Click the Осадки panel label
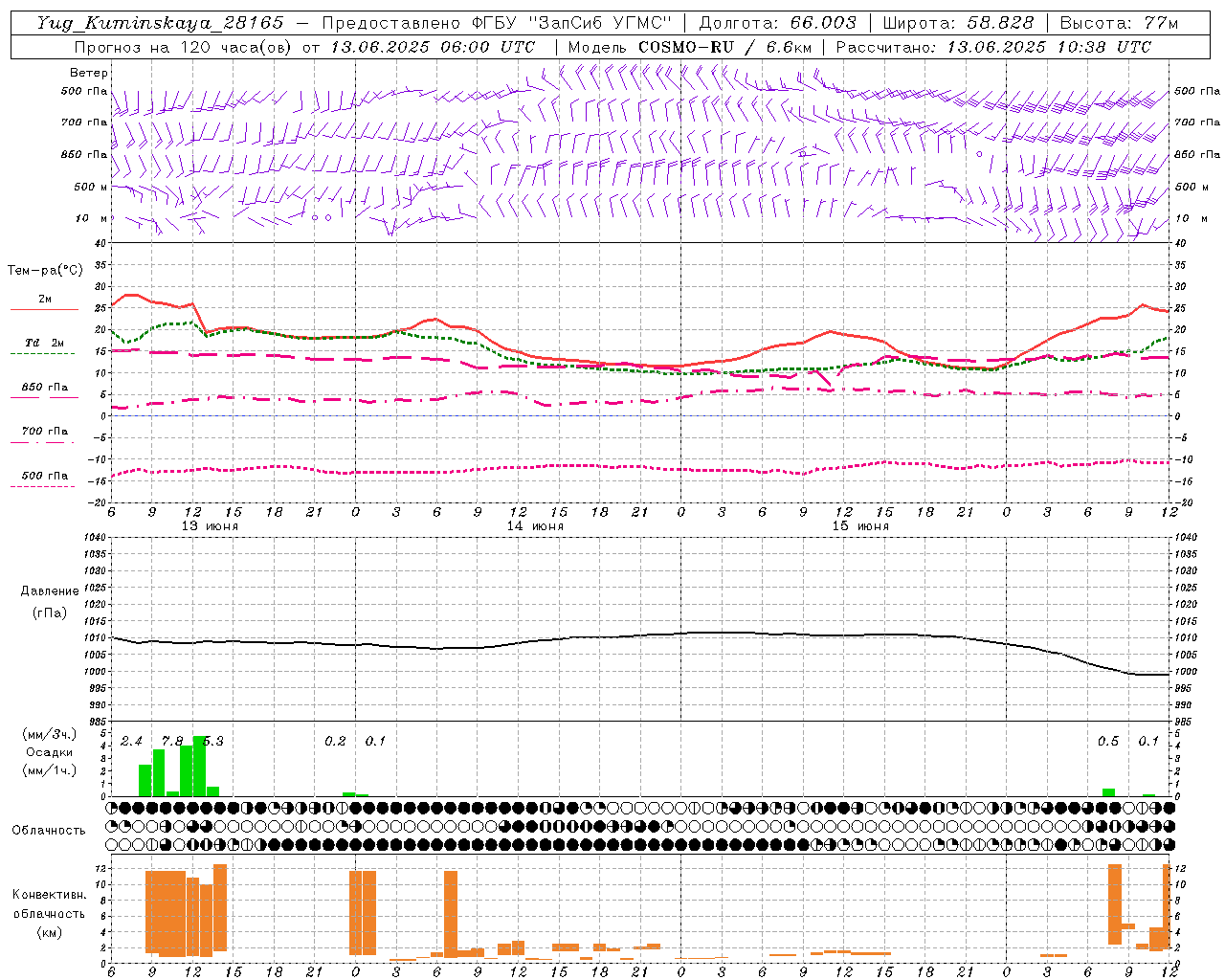This screenshot has height=980, width=1225. [x=49, y=752]
